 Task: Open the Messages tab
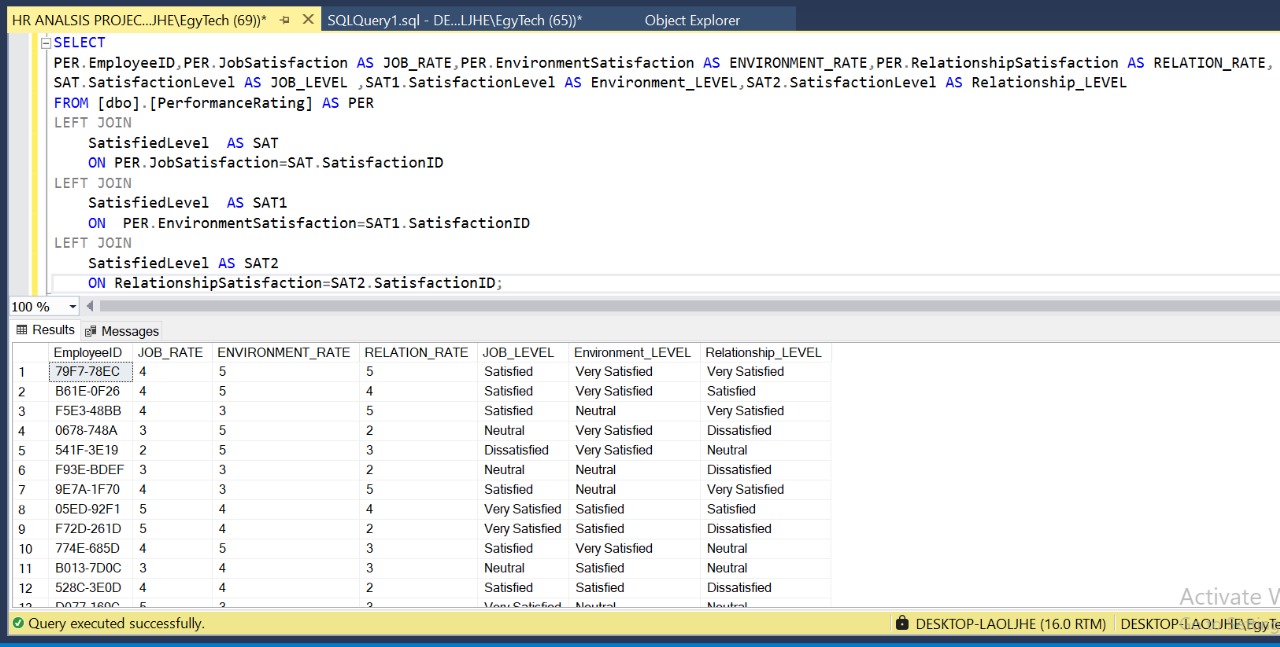click(122, 331)
